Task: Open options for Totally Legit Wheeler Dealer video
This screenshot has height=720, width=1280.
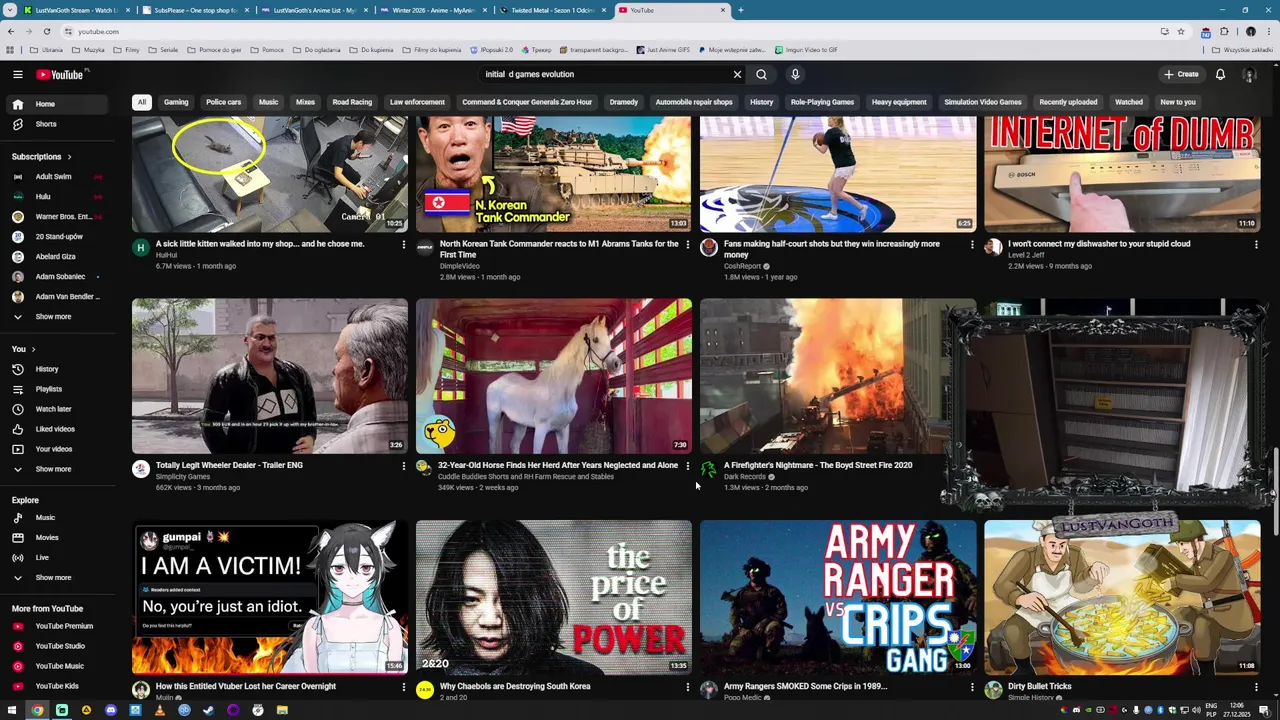Action: pos(404,466)
